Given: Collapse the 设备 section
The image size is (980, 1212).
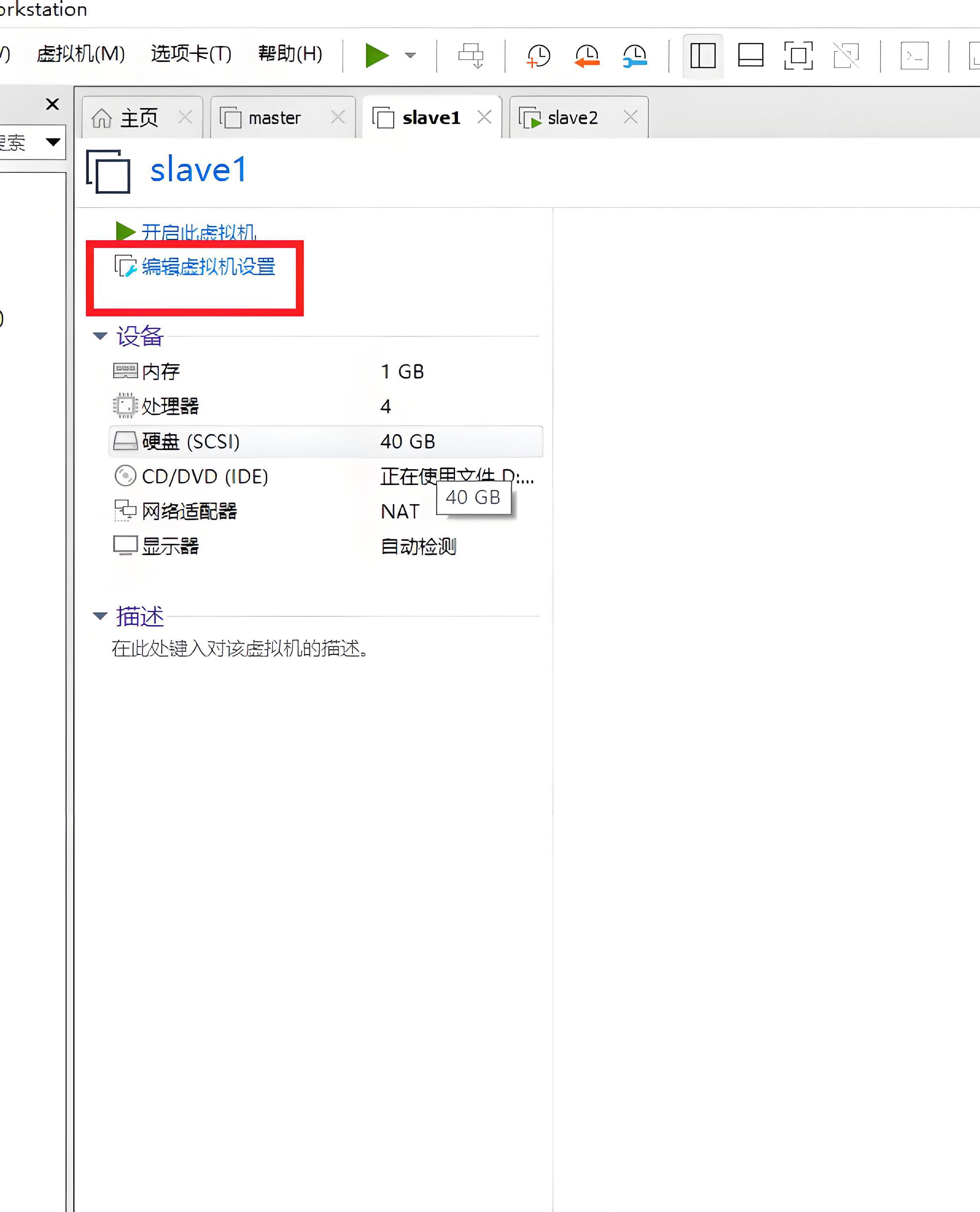Looking at the screenshot, I should point(100,336).
